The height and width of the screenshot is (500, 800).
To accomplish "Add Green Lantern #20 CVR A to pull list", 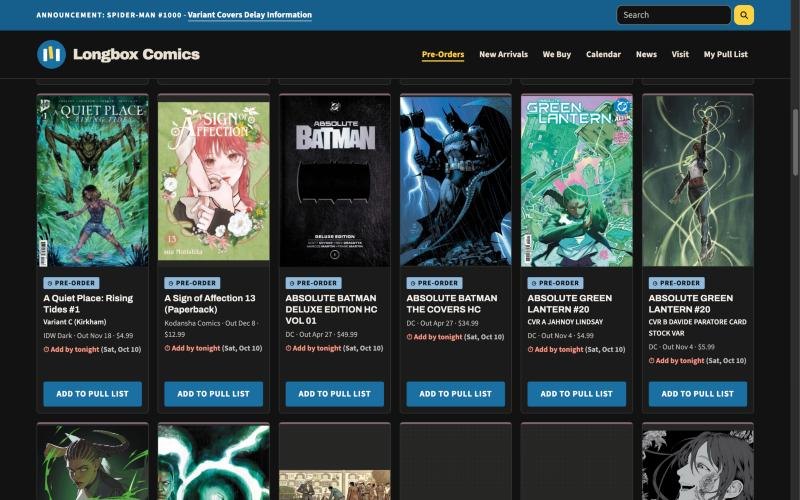I will click(577, 394).
